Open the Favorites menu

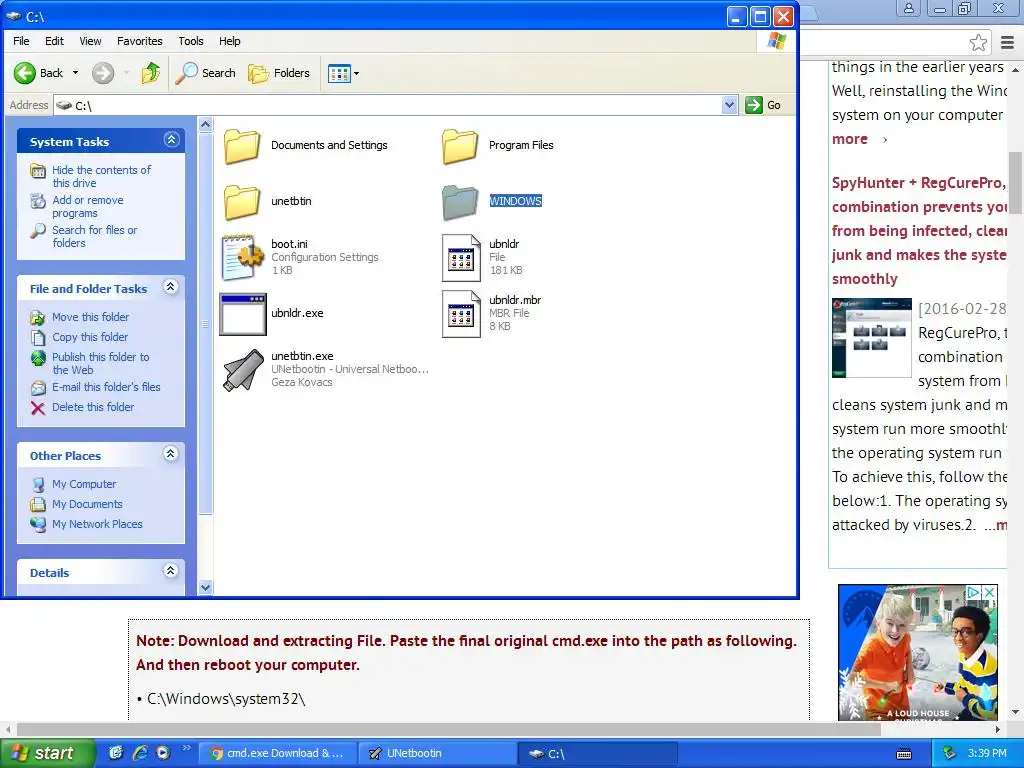pos(140,41)
